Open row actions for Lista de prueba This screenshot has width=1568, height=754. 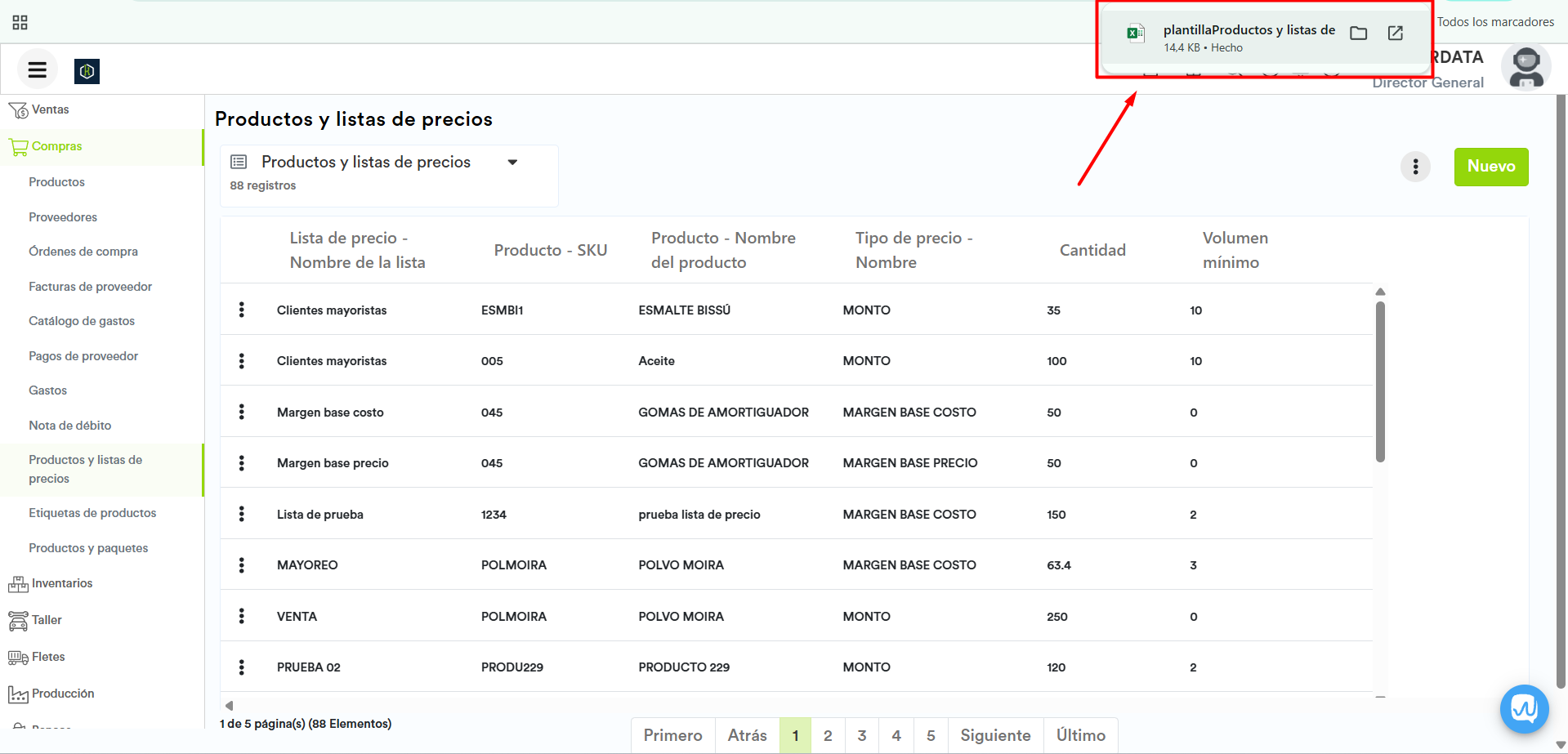[x=241, y=514]
